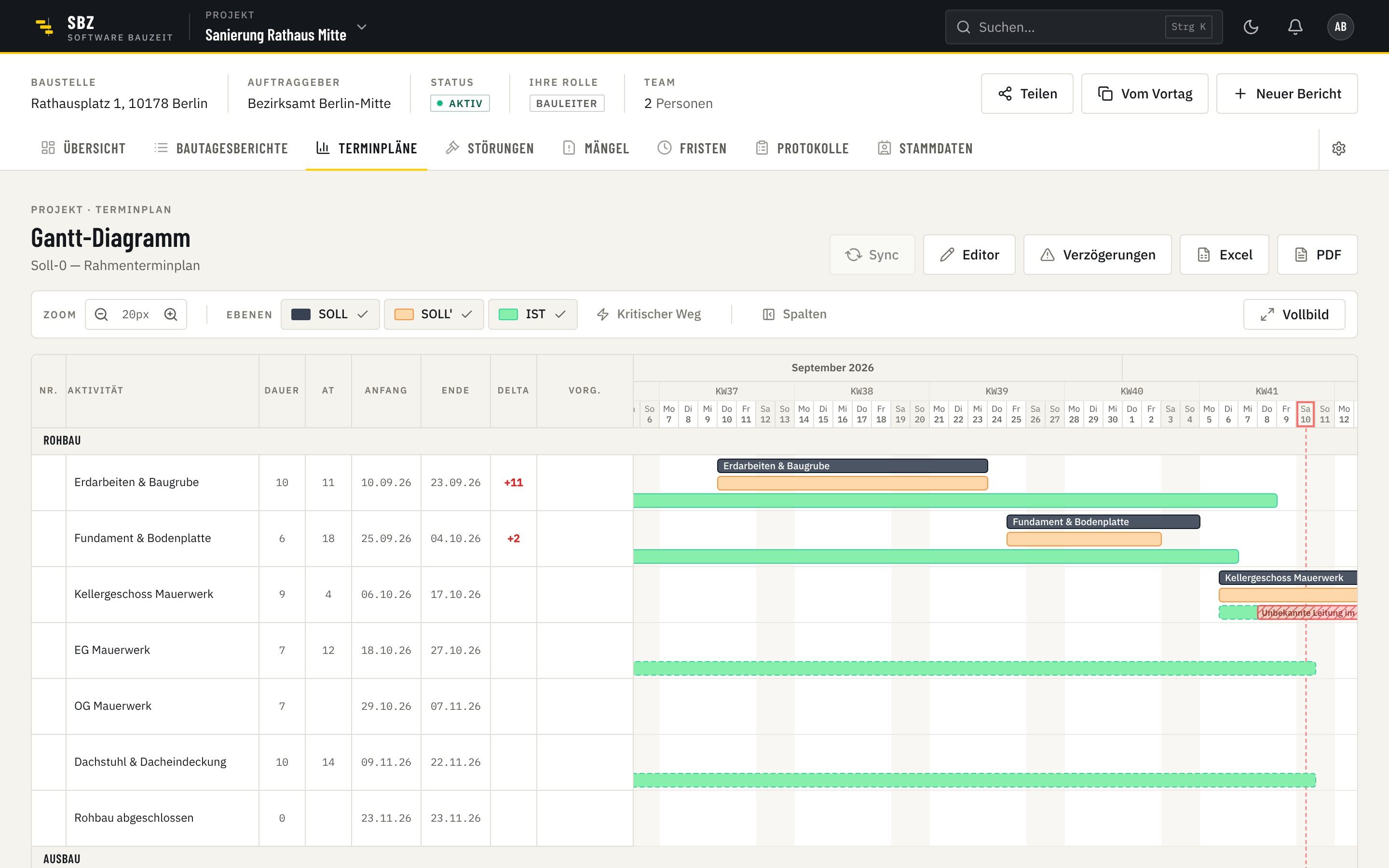Click the red hatched Unbekannte Leitung delay bar
Screen dimensions: 1389x868
point(1307,612)
